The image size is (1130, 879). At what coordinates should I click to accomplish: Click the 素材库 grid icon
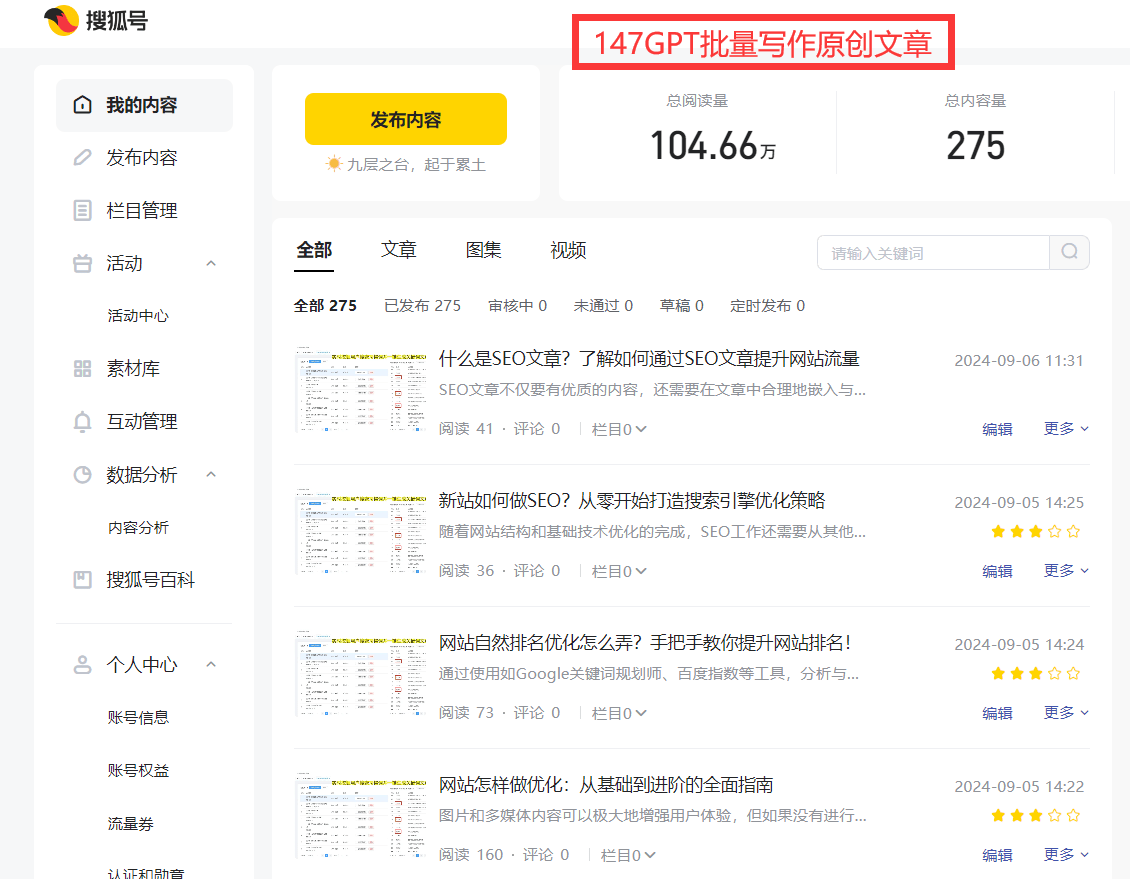click(82, 368)
